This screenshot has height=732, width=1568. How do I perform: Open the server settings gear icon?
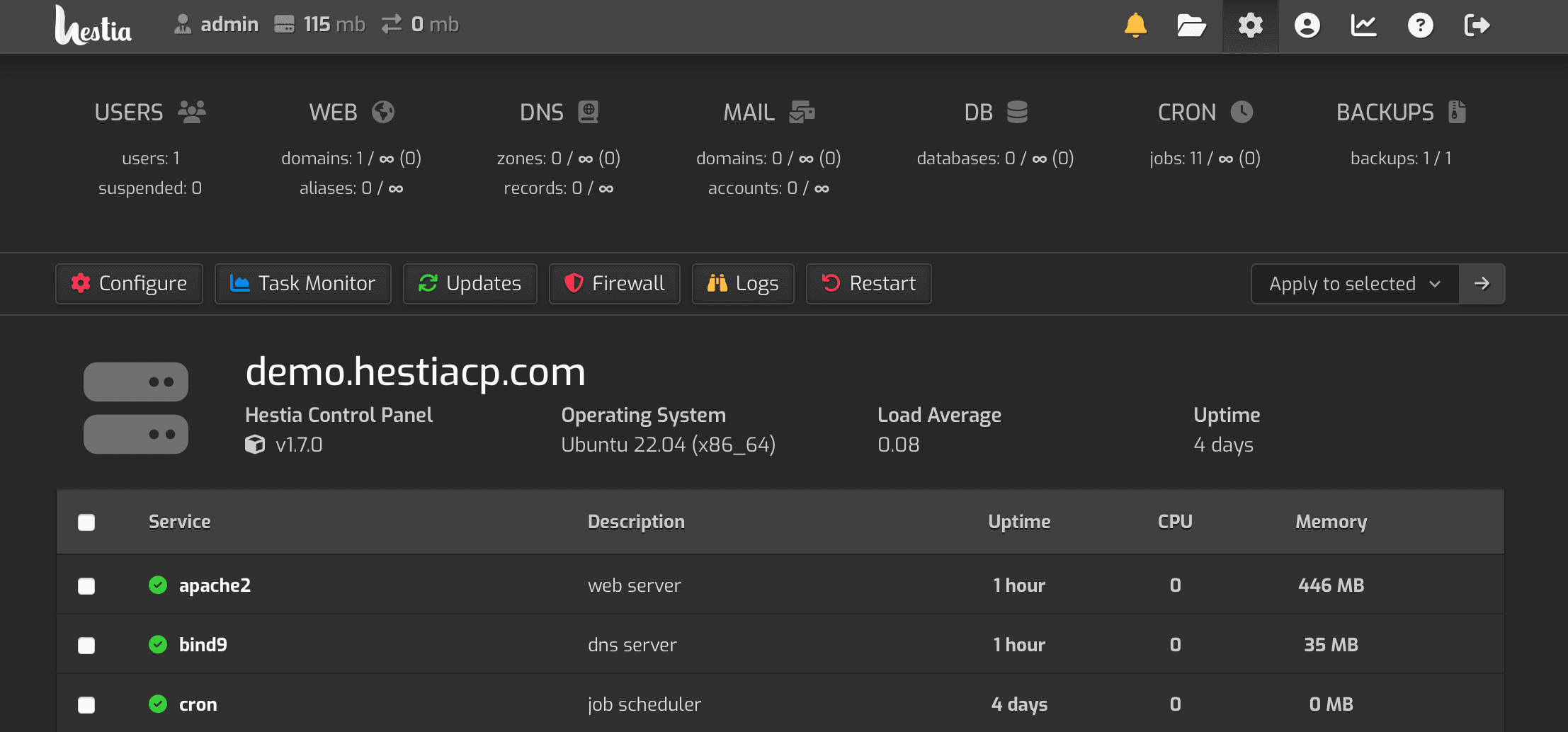(1249, 25)
